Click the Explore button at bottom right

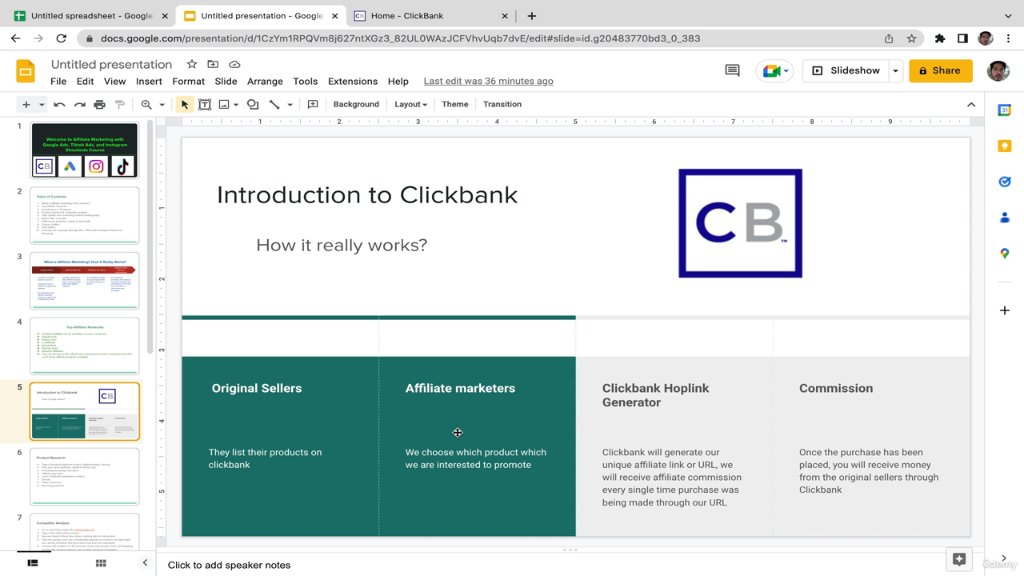click(x=959, y=559)
